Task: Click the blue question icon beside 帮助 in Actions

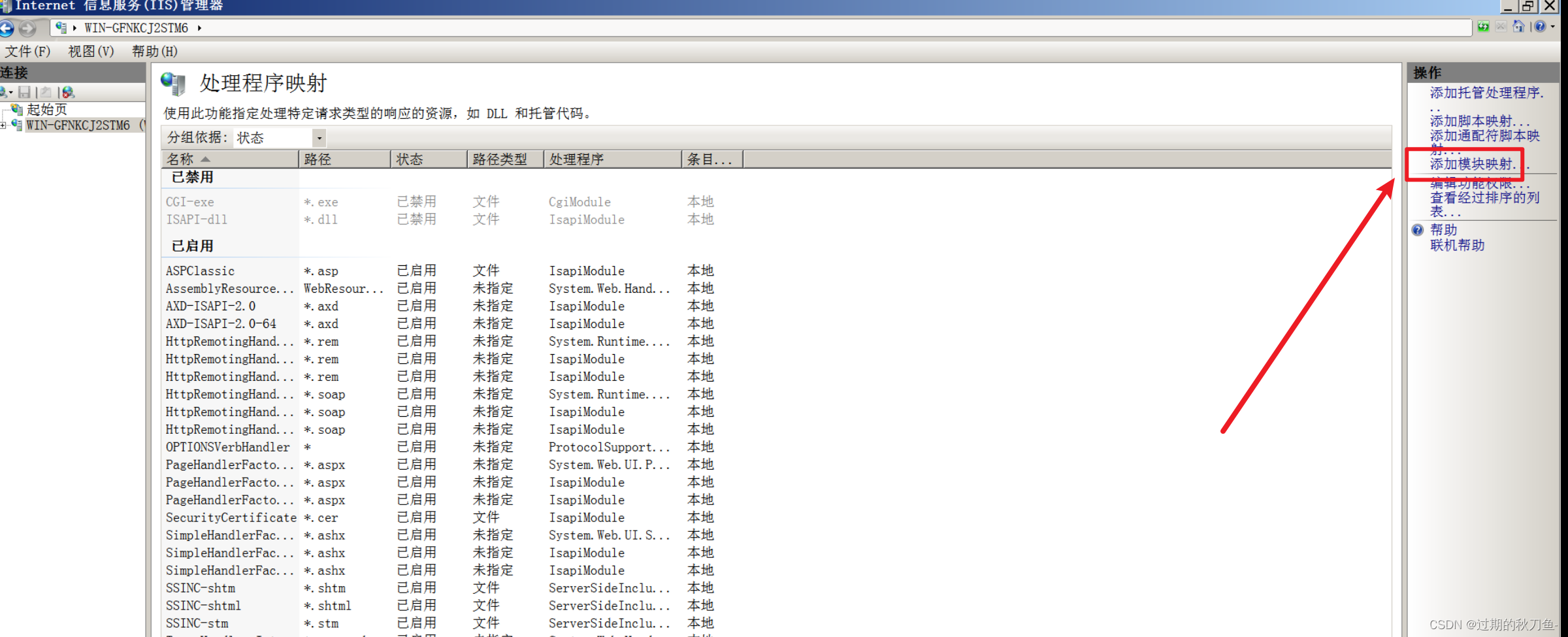Action: point(1417,230)
